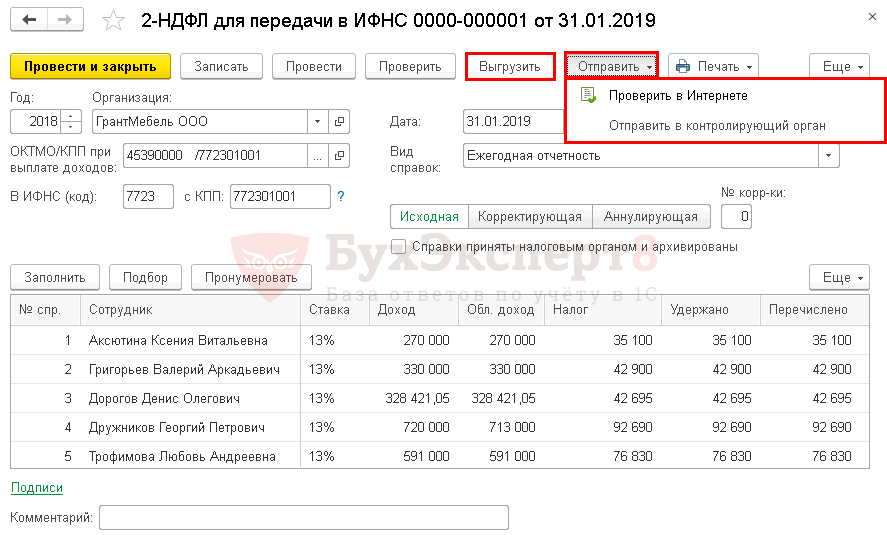Image resolution: width=887 pixels, height=535 pixels.
Task: Click the Удержано column header
Action: (x=711, y=310)
